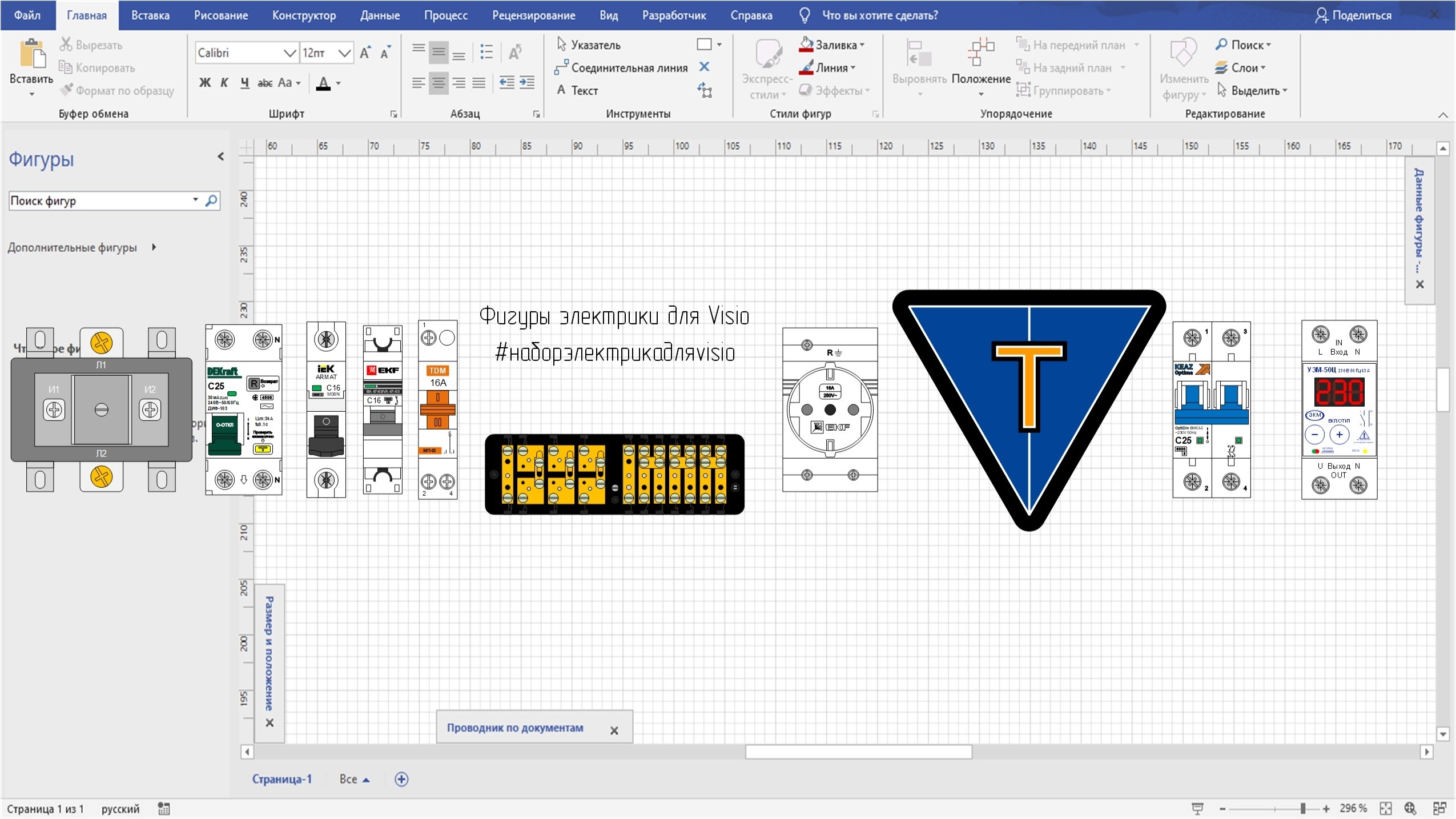Click the bullet list icon

tap(486, 52)
